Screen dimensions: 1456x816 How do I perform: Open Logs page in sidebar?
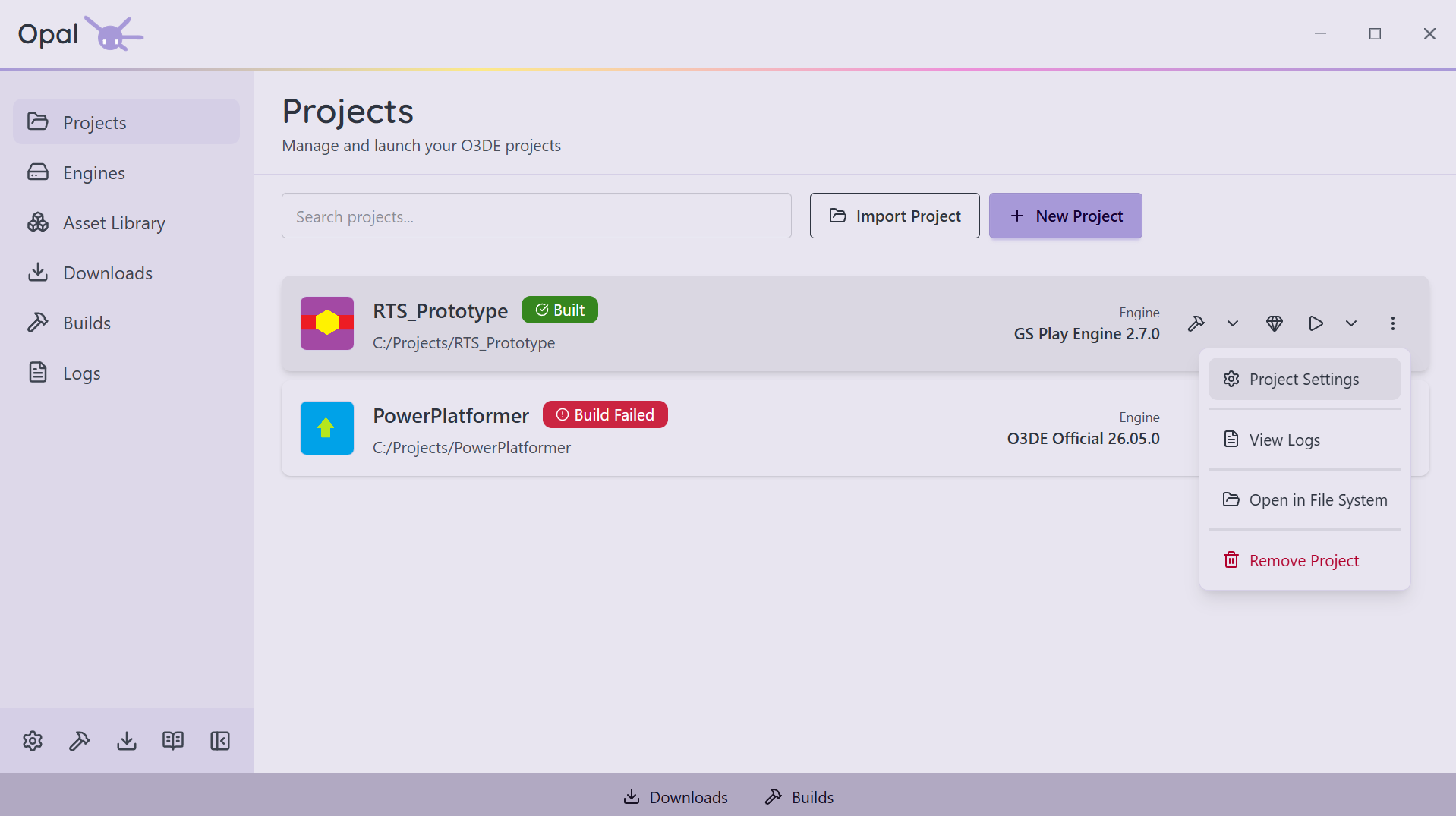tap(126, 373)
